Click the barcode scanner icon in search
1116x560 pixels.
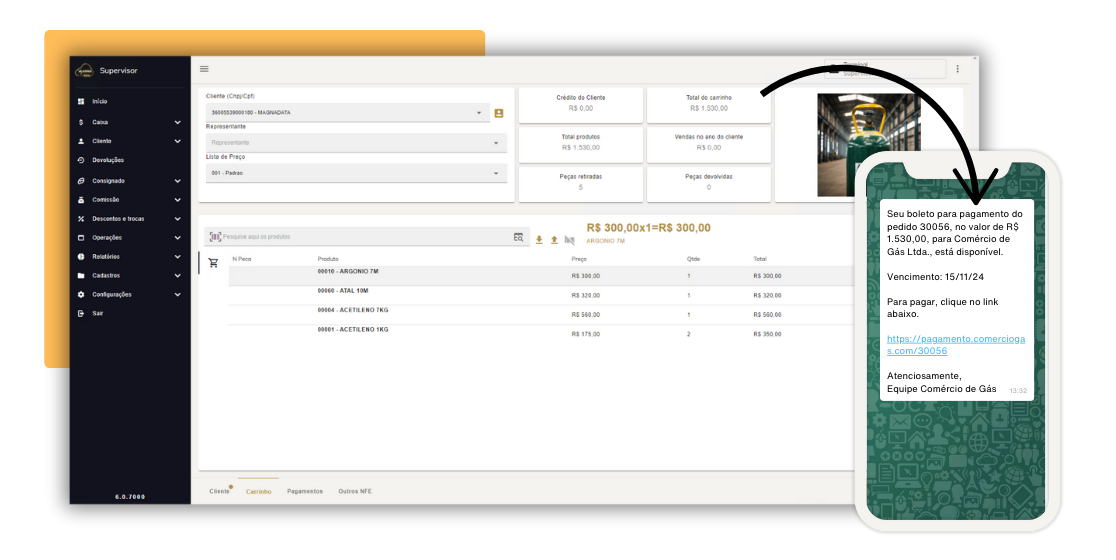(x=214, y=237)
